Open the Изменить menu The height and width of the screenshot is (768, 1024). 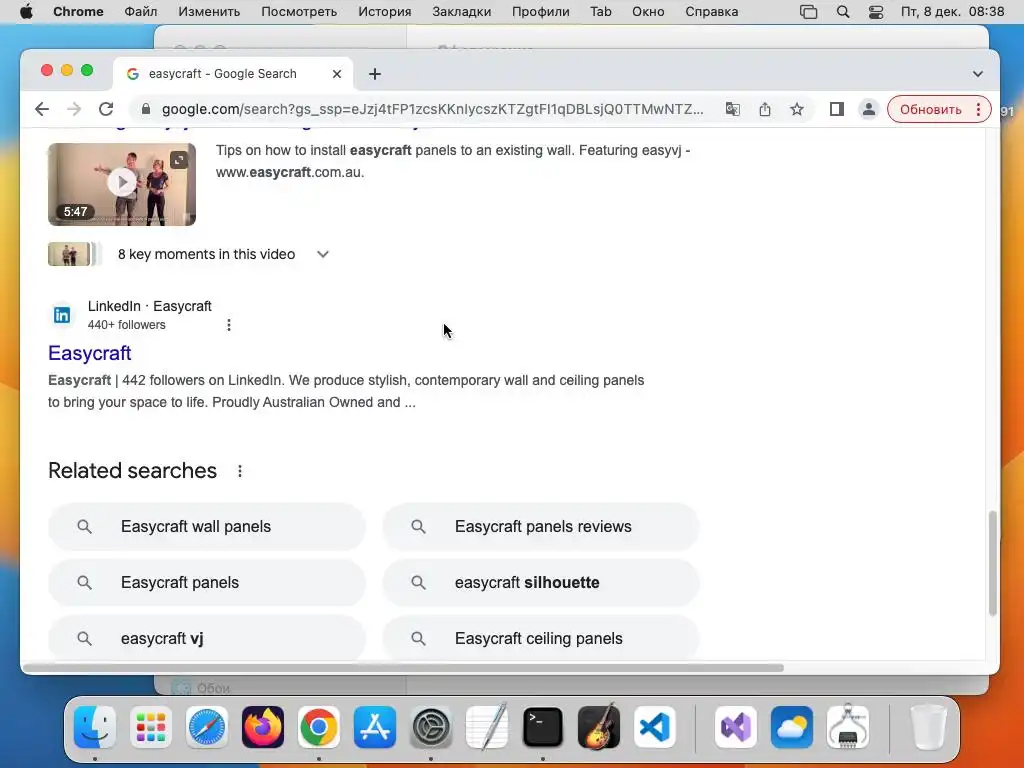209,12
